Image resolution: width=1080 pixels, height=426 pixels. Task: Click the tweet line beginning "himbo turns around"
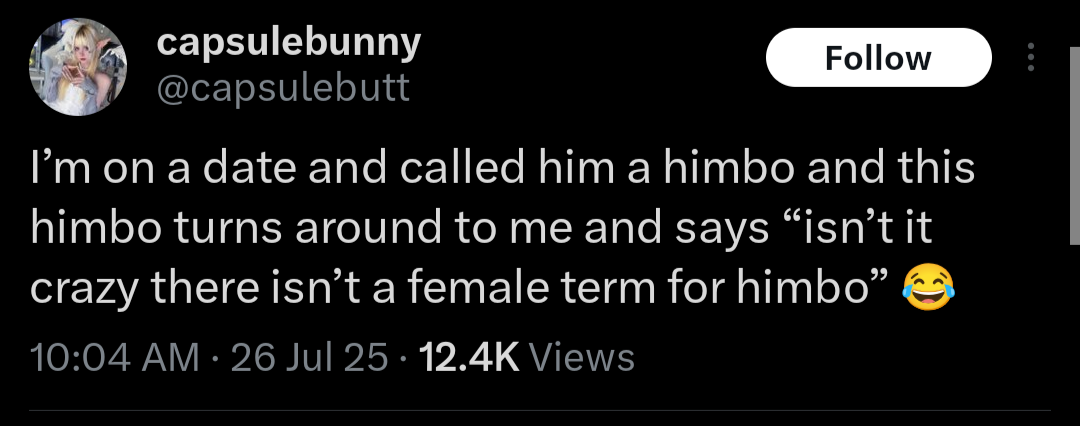(x=481, y=230)
